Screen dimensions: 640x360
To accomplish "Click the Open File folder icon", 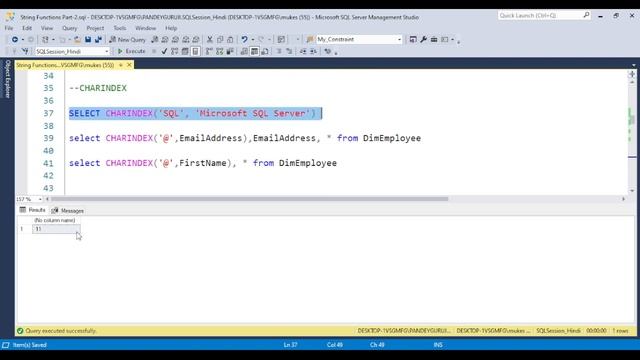I will [x=77, y=40].
